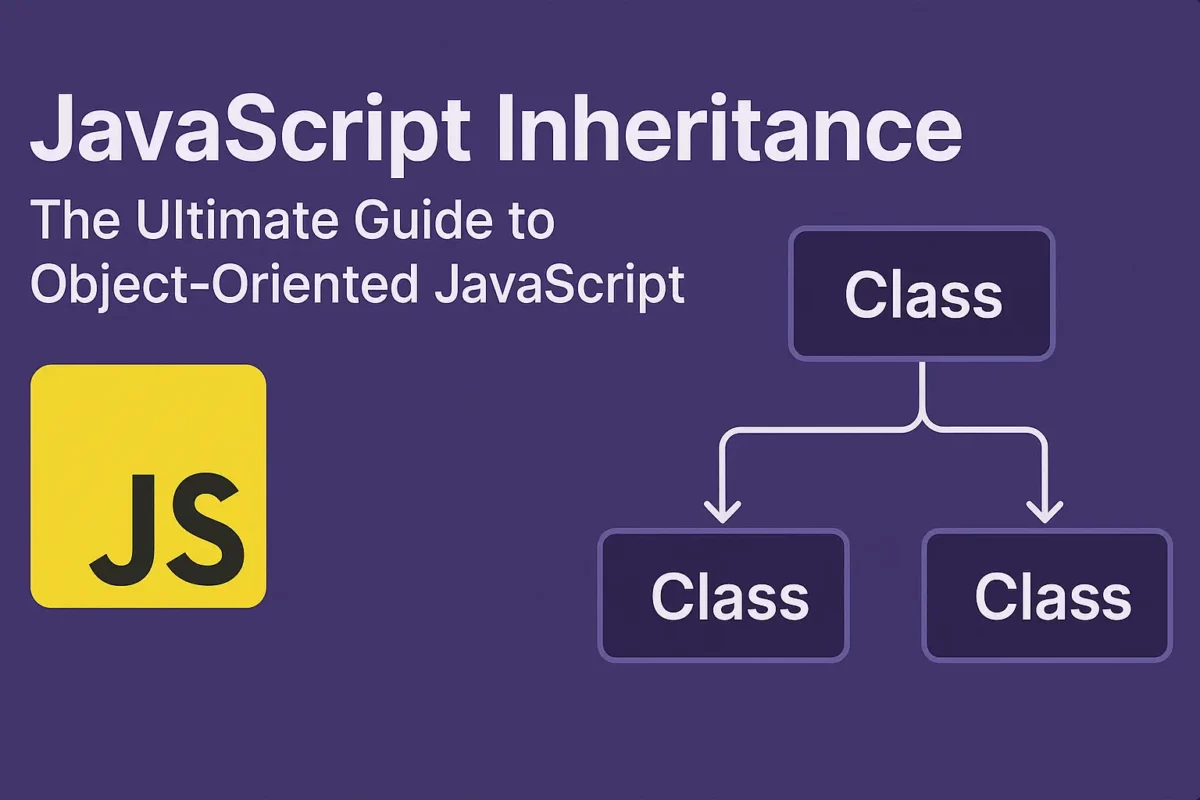Select the bottom-right child Class box
The image size is (1200, 800).
[1046, 596]
